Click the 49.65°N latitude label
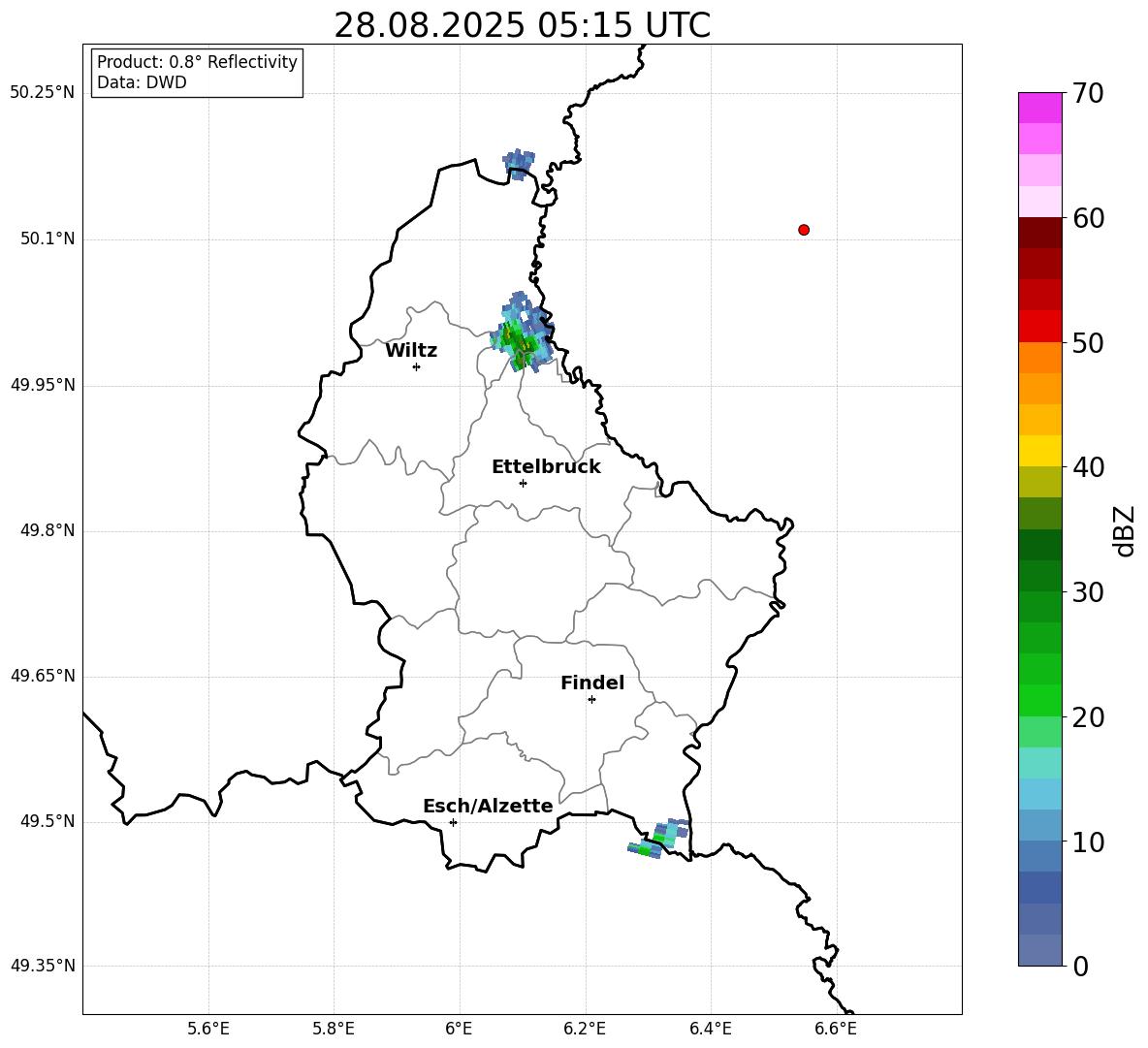This screenshot has height=1048, width=1148. click(x=43, y=676)
